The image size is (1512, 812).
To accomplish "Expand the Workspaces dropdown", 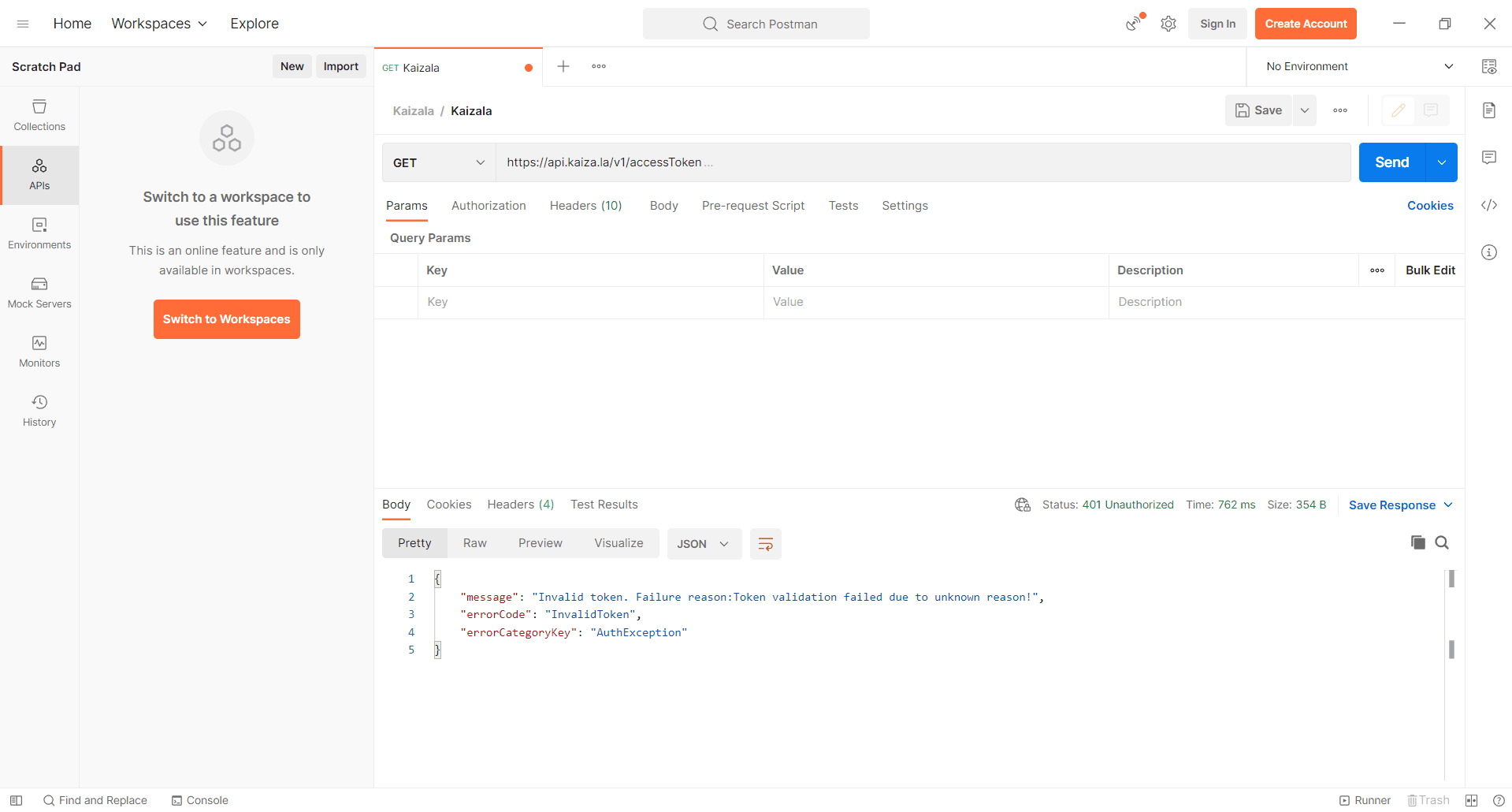I will 159,24.
